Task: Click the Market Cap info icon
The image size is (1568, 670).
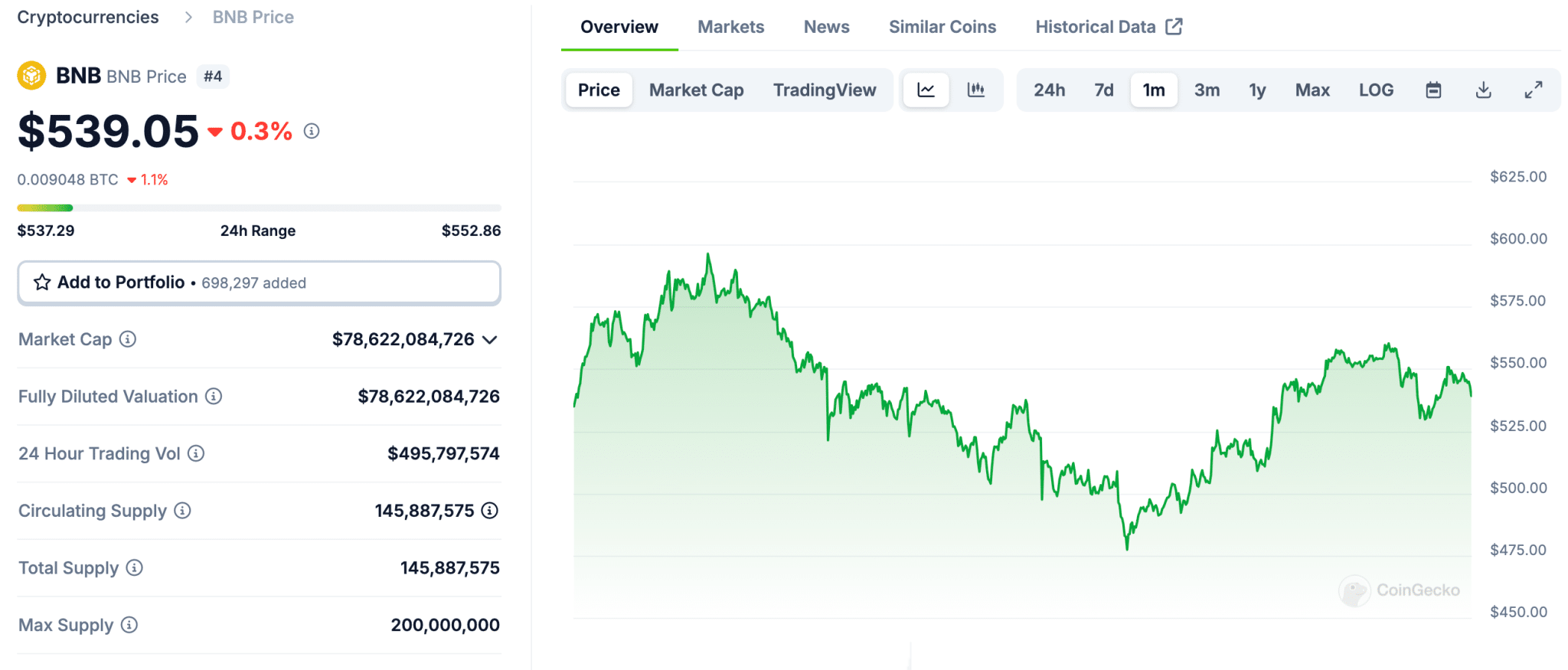Action: click(x=128, y=339)
